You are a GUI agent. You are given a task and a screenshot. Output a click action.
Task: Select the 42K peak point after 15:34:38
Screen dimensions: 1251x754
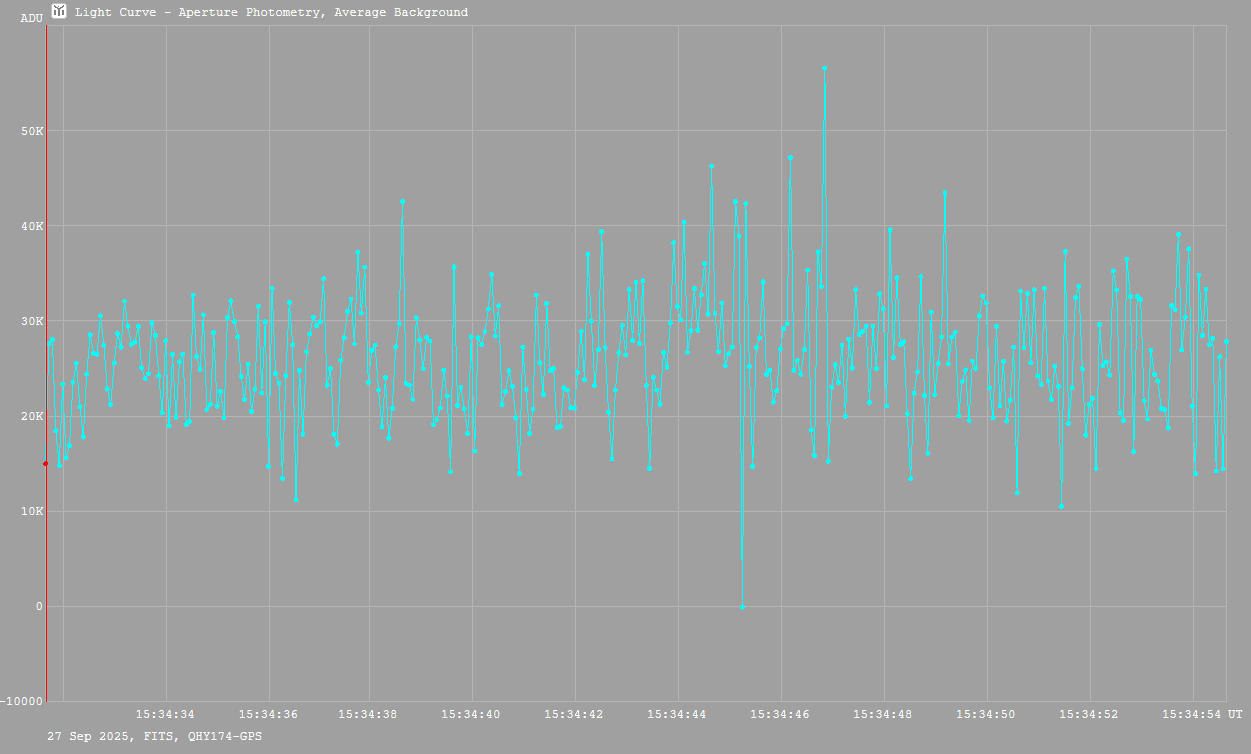(402, 201)
